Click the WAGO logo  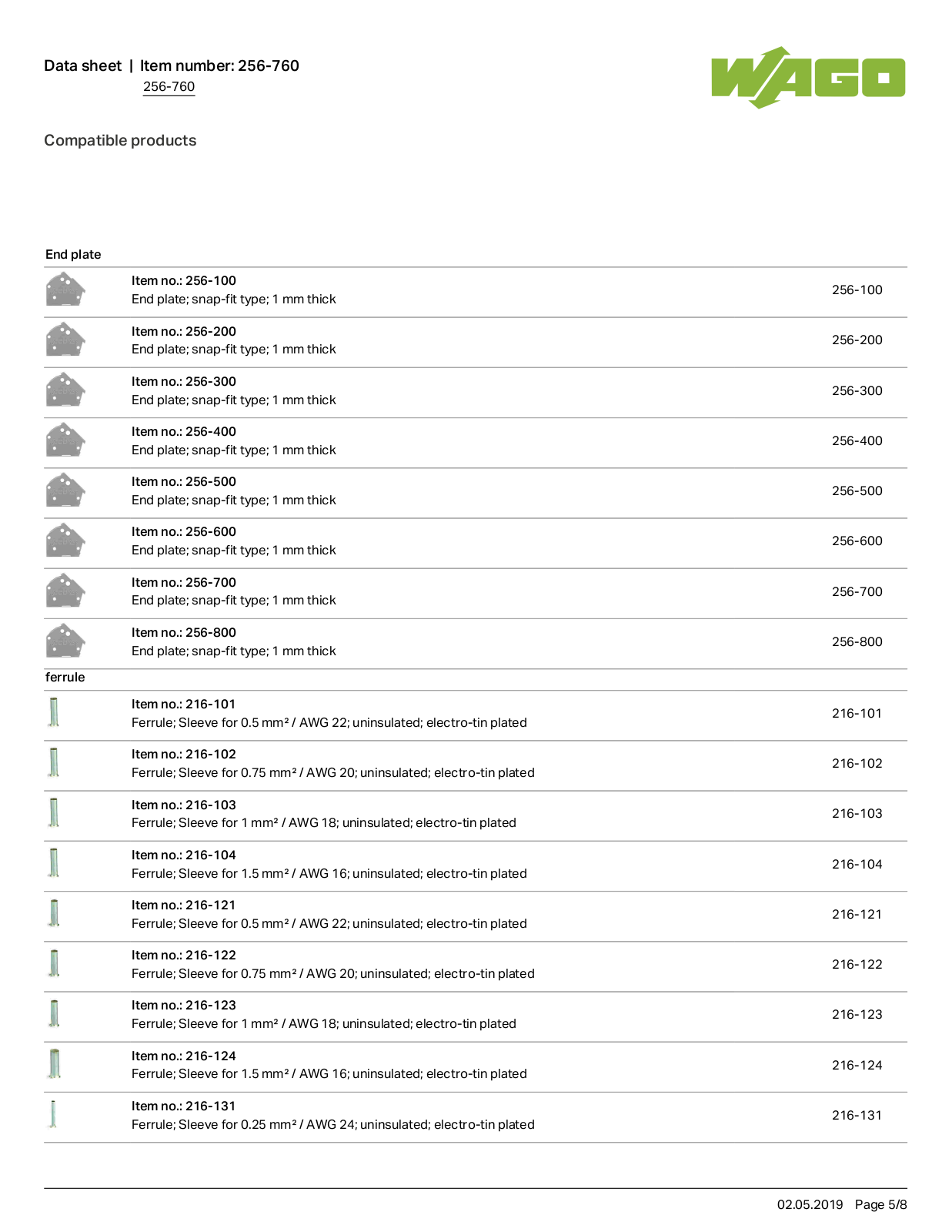(x=808, y=77)
